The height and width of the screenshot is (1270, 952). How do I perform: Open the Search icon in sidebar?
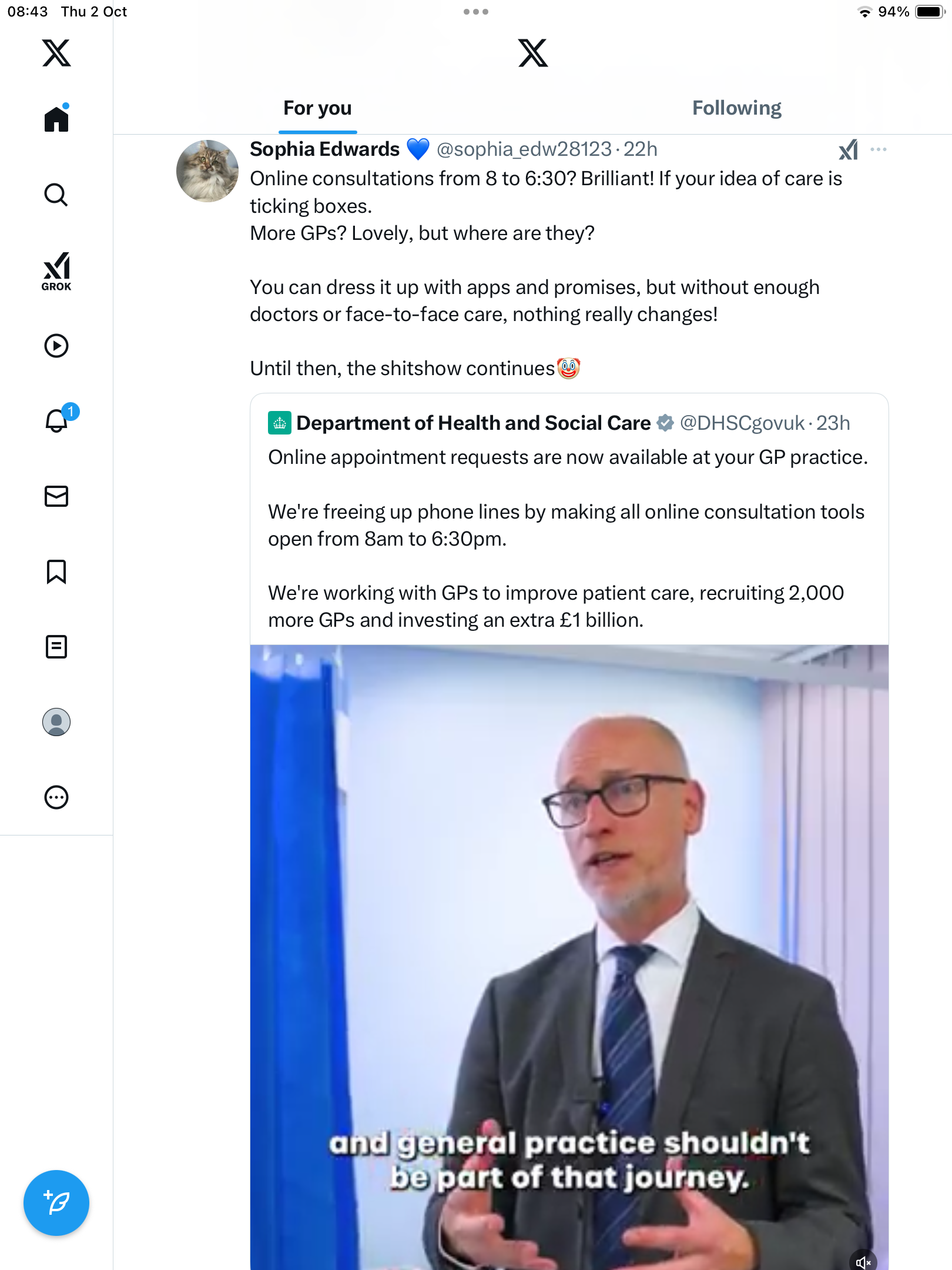point(56,195)
